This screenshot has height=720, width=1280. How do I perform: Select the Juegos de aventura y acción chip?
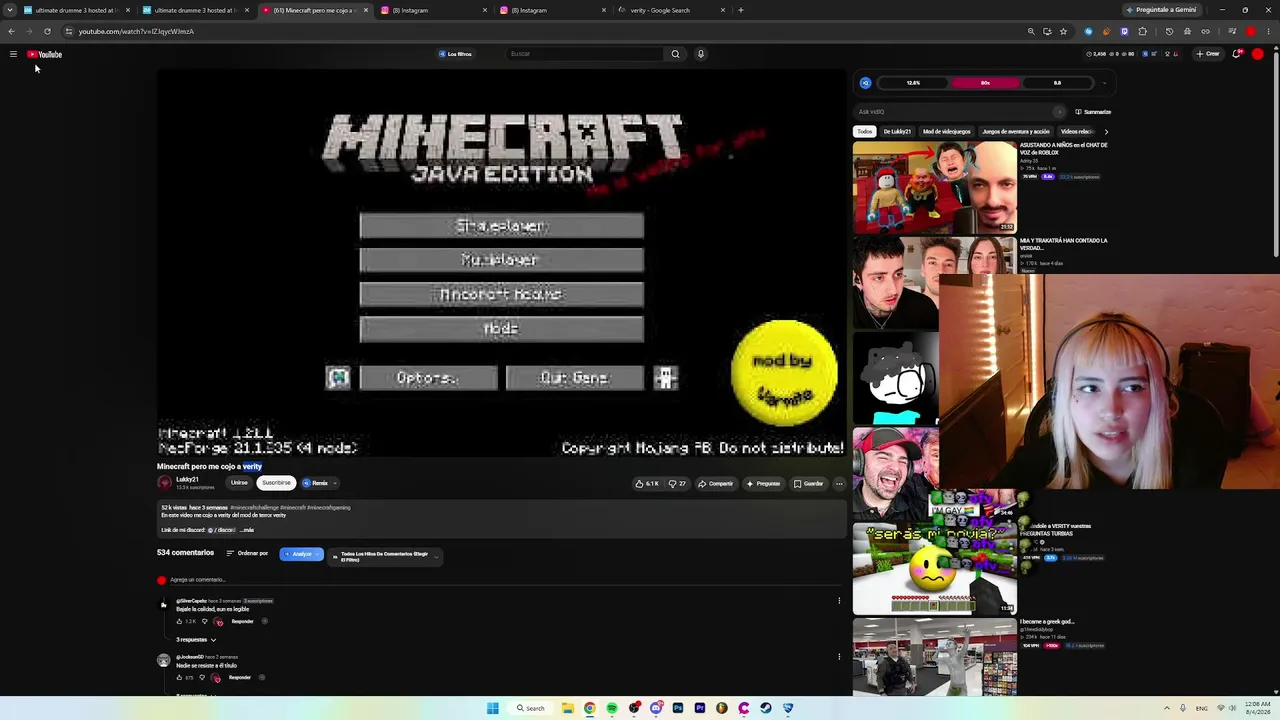coord(1016,131)
